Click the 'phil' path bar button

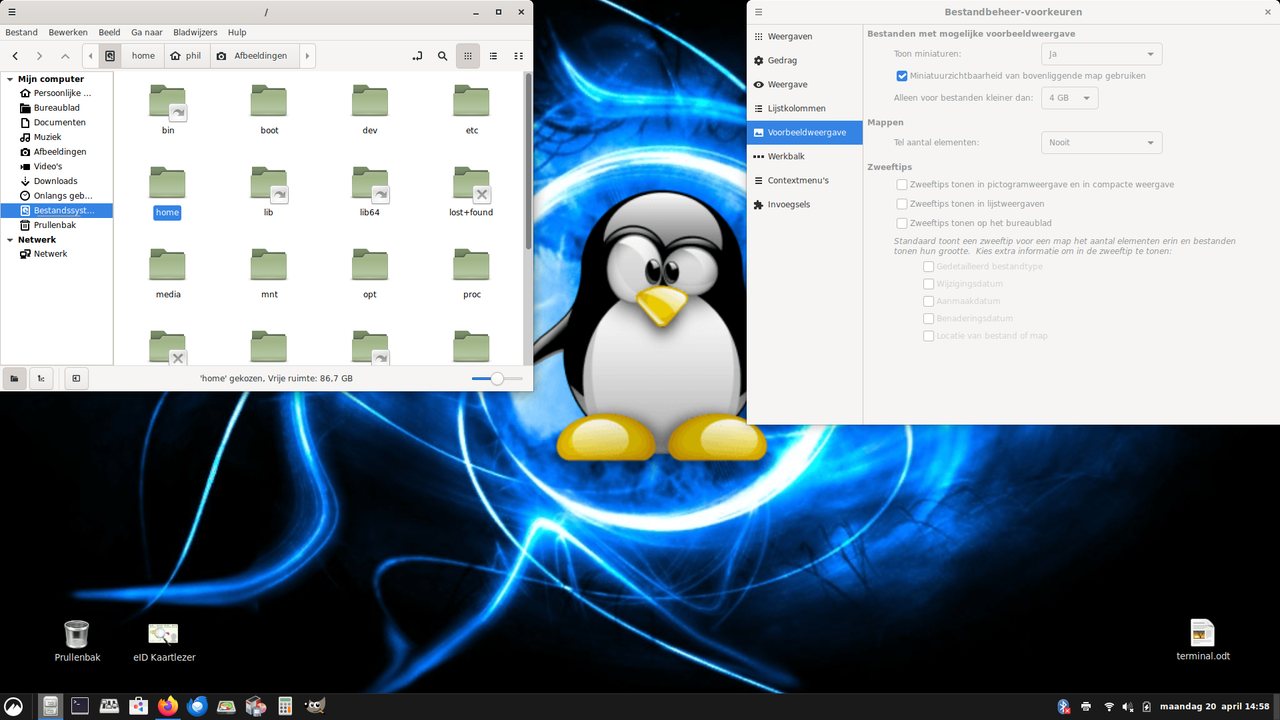(x=186, y=56)
